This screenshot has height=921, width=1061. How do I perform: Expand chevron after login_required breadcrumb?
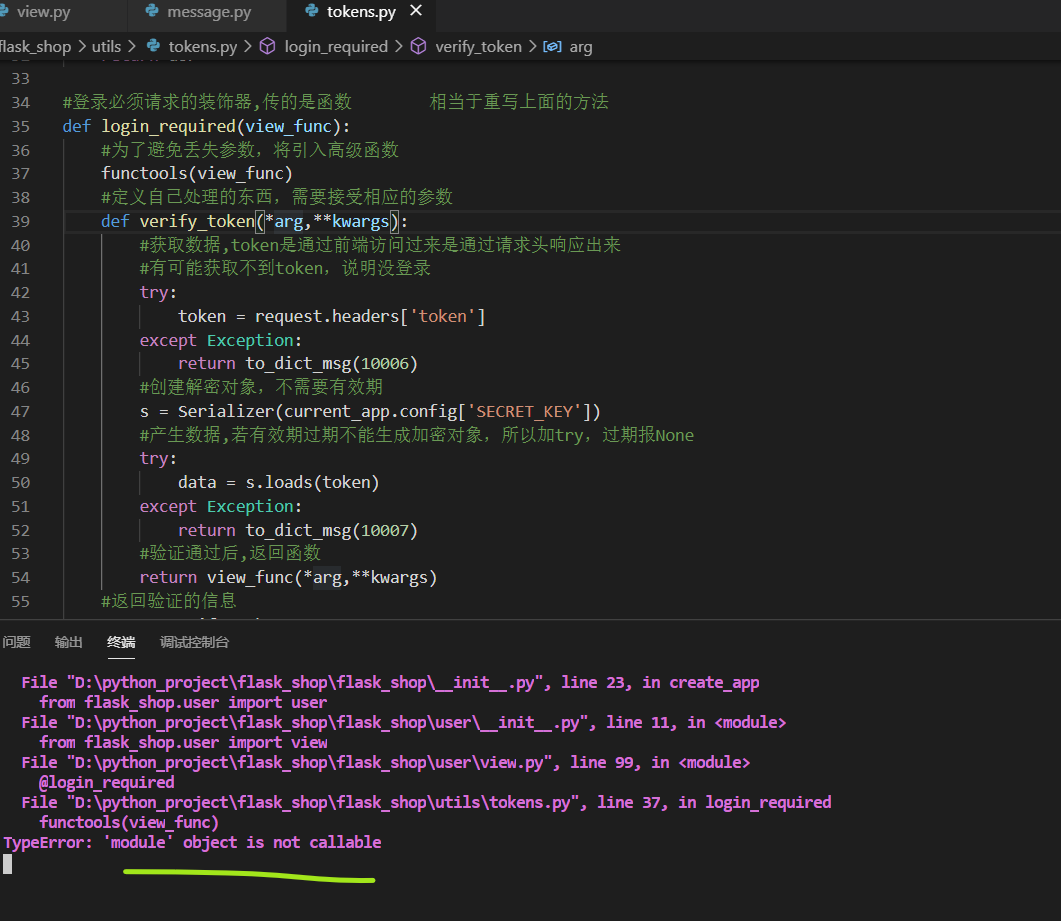pos(399,46)
